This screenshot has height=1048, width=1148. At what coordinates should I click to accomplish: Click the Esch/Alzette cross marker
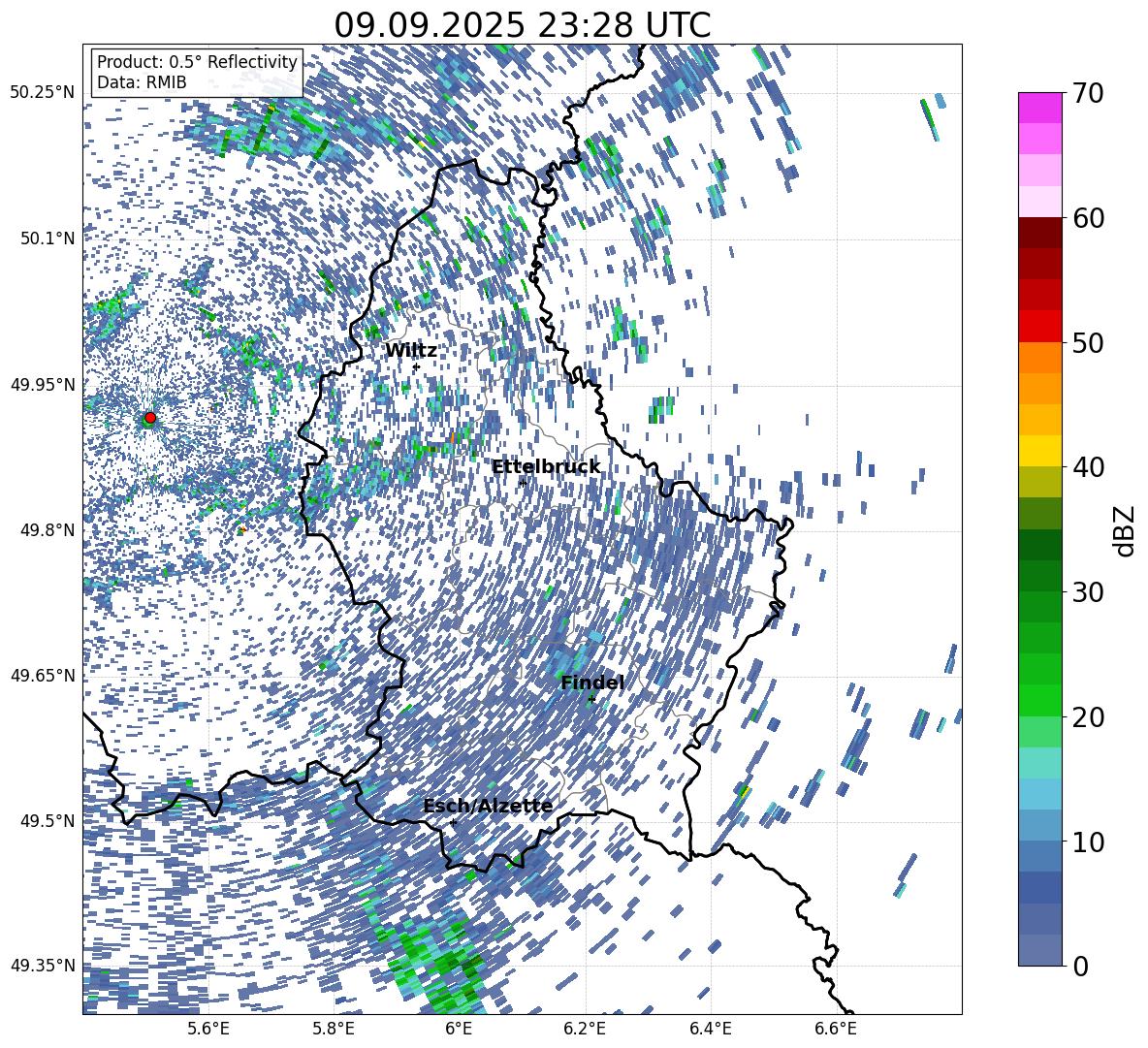tap(453, 822)
